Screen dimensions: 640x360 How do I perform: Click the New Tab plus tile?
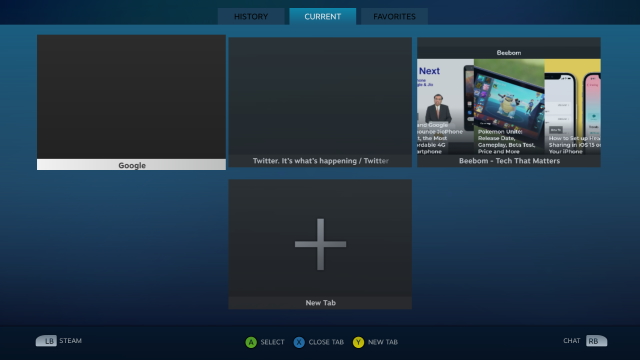(x=320, y=244)
